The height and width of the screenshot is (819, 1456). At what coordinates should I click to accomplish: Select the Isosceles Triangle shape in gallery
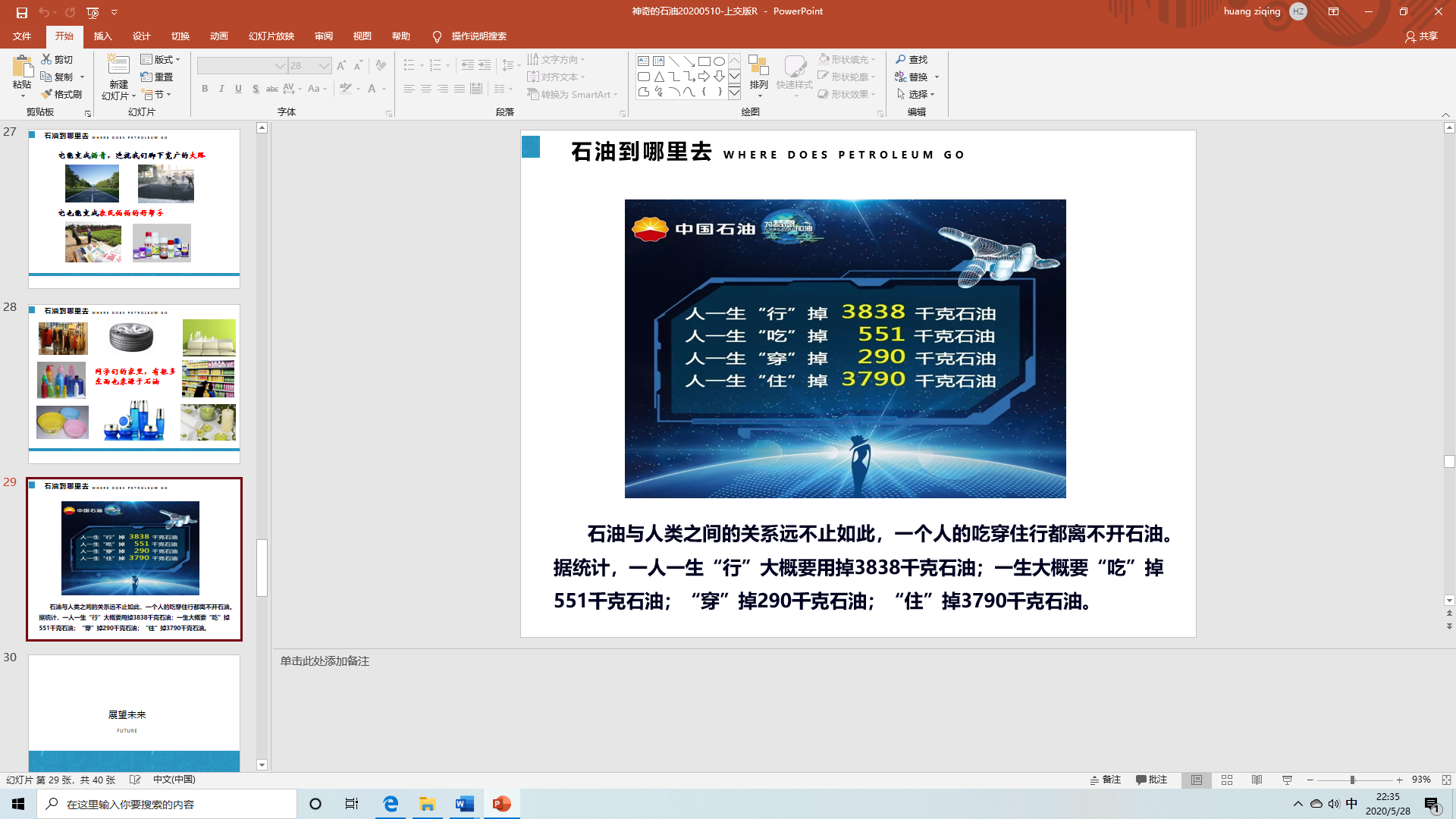click(x=659, y=77)
